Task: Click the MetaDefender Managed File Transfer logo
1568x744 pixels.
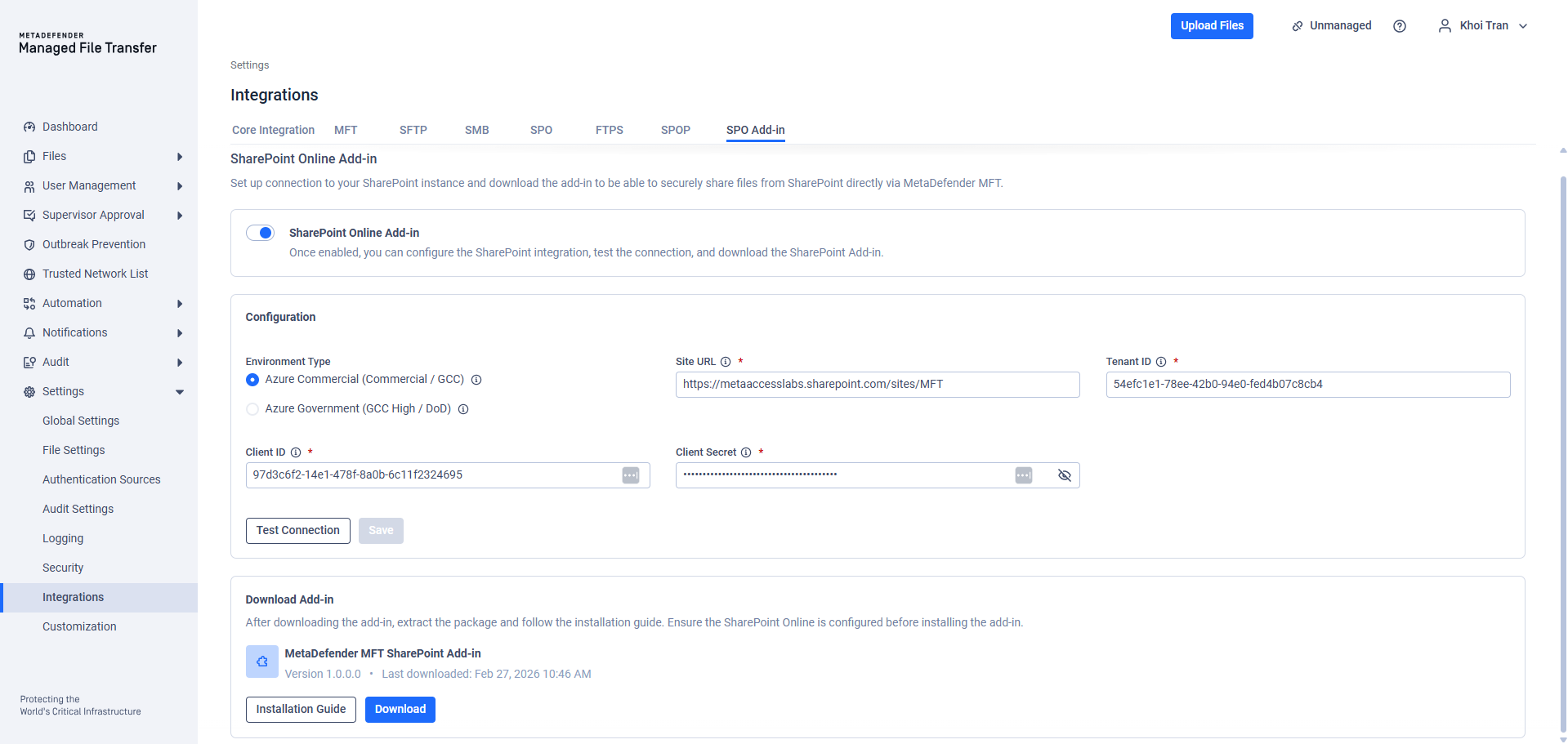Action: (87, 43)
